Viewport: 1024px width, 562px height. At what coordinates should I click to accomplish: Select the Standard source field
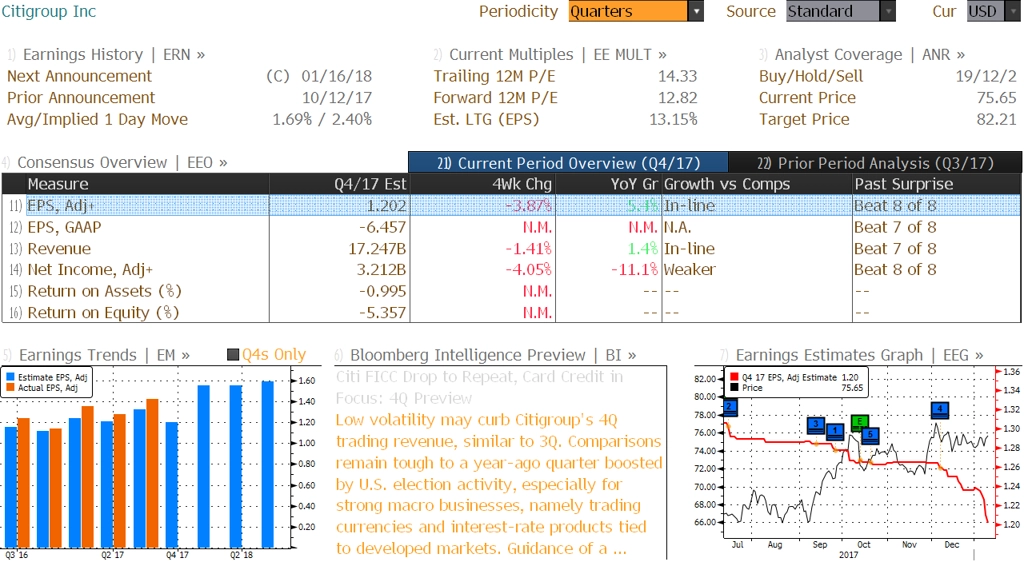pyautogui.click(x=833, y=12)
